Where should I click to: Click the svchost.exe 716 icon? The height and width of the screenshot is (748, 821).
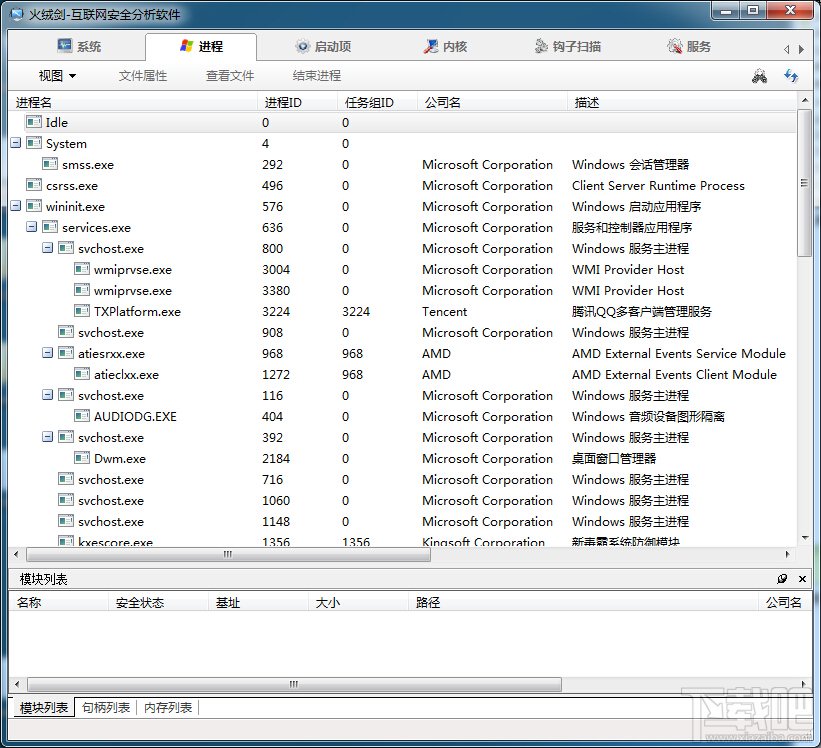pos(66,479)
